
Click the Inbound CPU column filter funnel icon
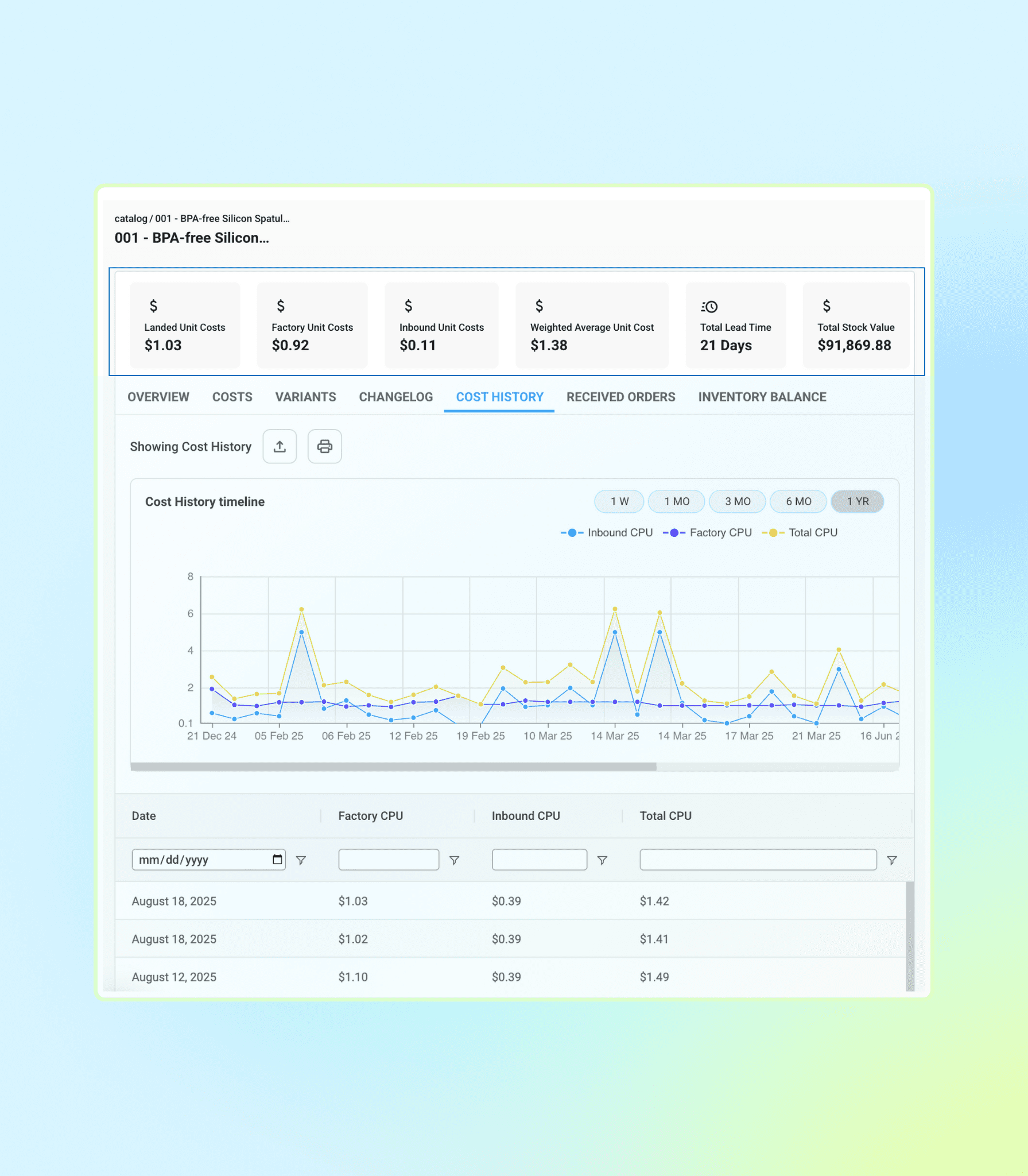[602, 860]
